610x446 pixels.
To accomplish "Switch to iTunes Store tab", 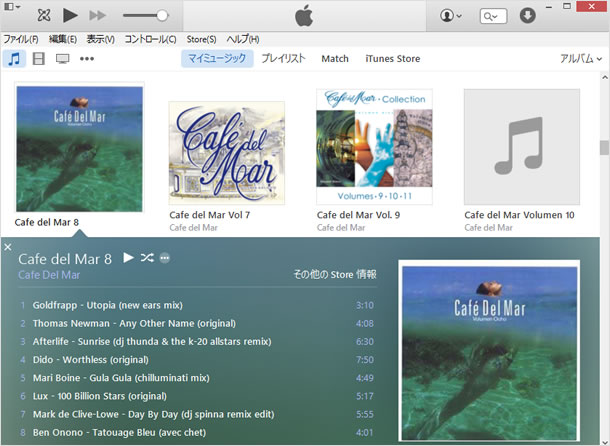I will 393,59.
